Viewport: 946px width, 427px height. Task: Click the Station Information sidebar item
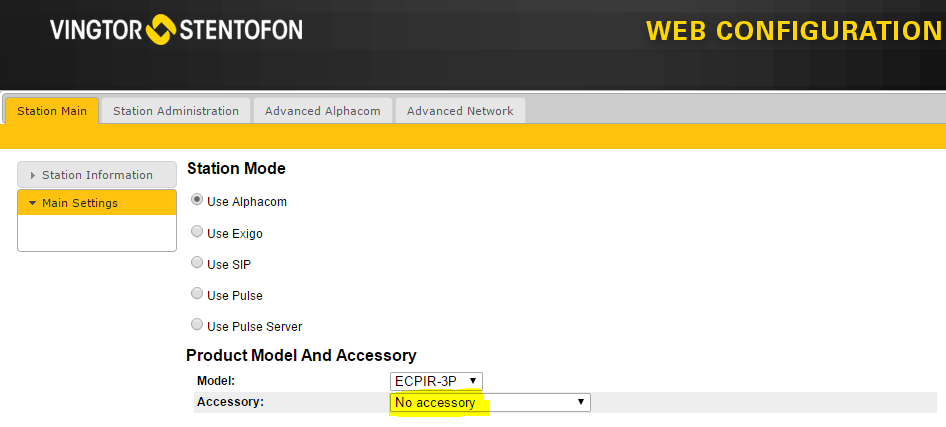pos(97,175)
